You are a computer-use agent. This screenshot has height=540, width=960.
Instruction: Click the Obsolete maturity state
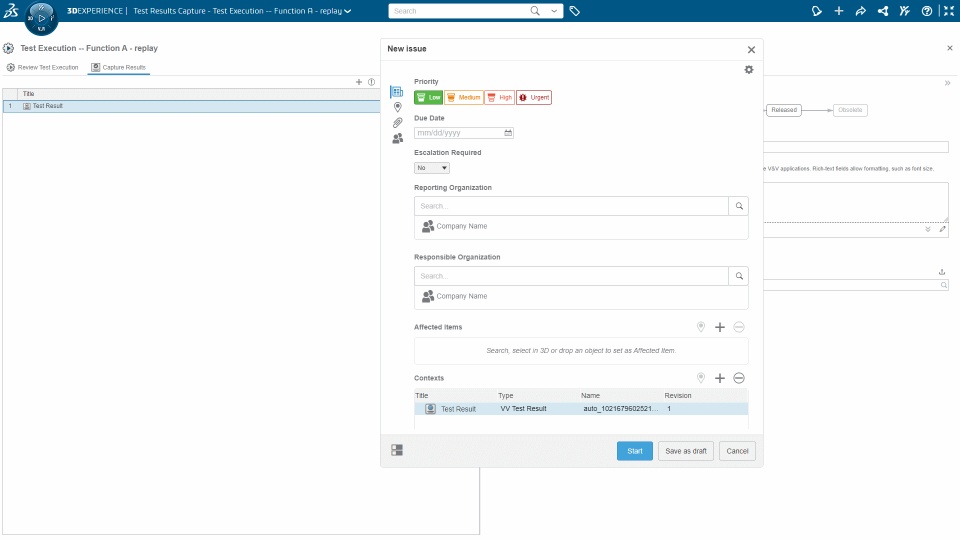[x=850, y=110]
